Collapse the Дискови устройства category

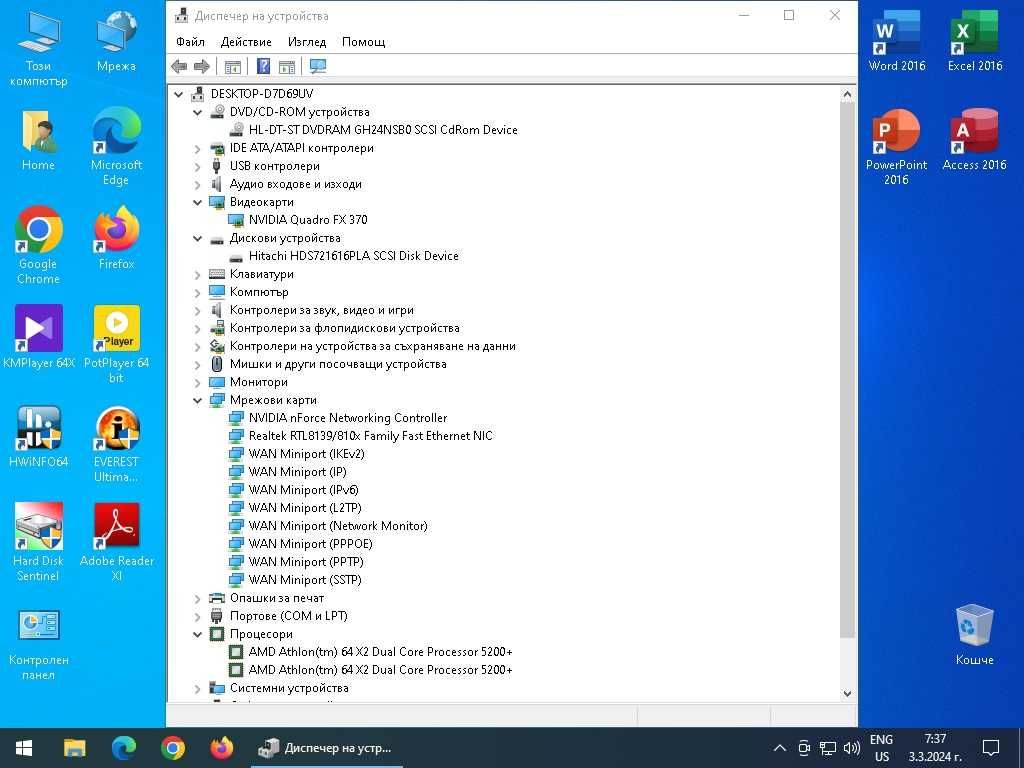pyautogui.click(x=197, y=238)
